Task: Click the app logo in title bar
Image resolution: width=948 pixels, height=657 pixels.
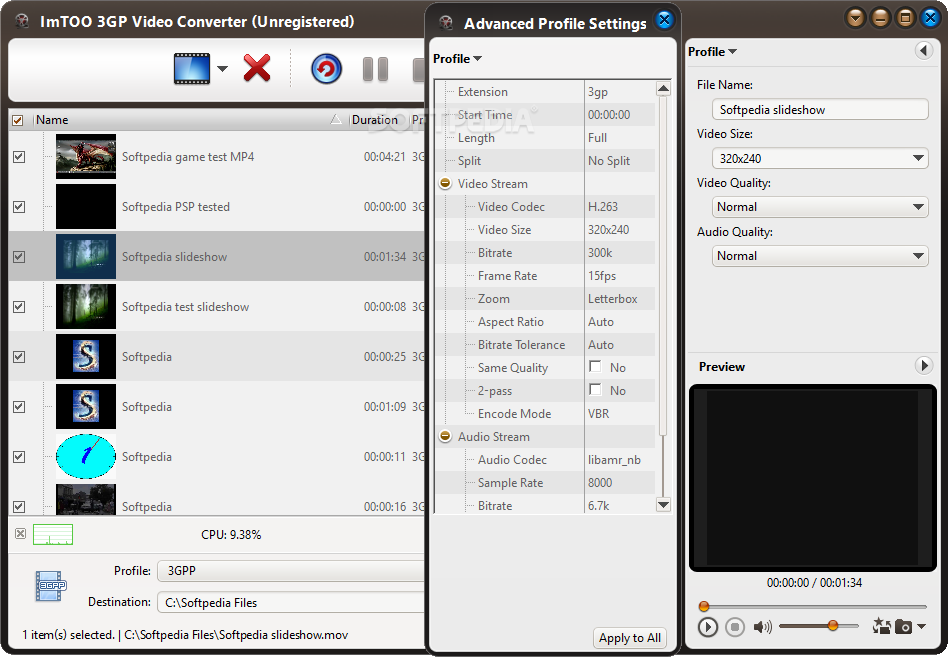Action: (x=22, y=22)
